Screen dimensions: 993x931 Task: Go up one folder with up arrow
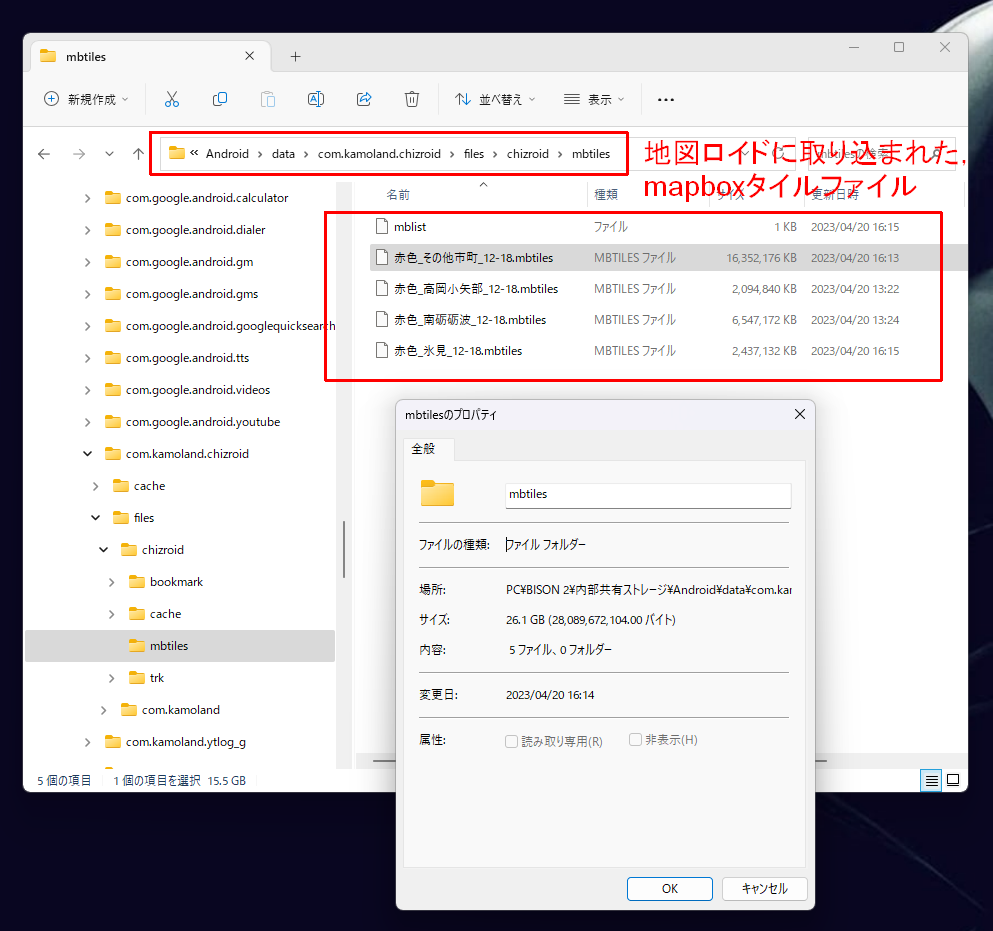click(138, 154)
